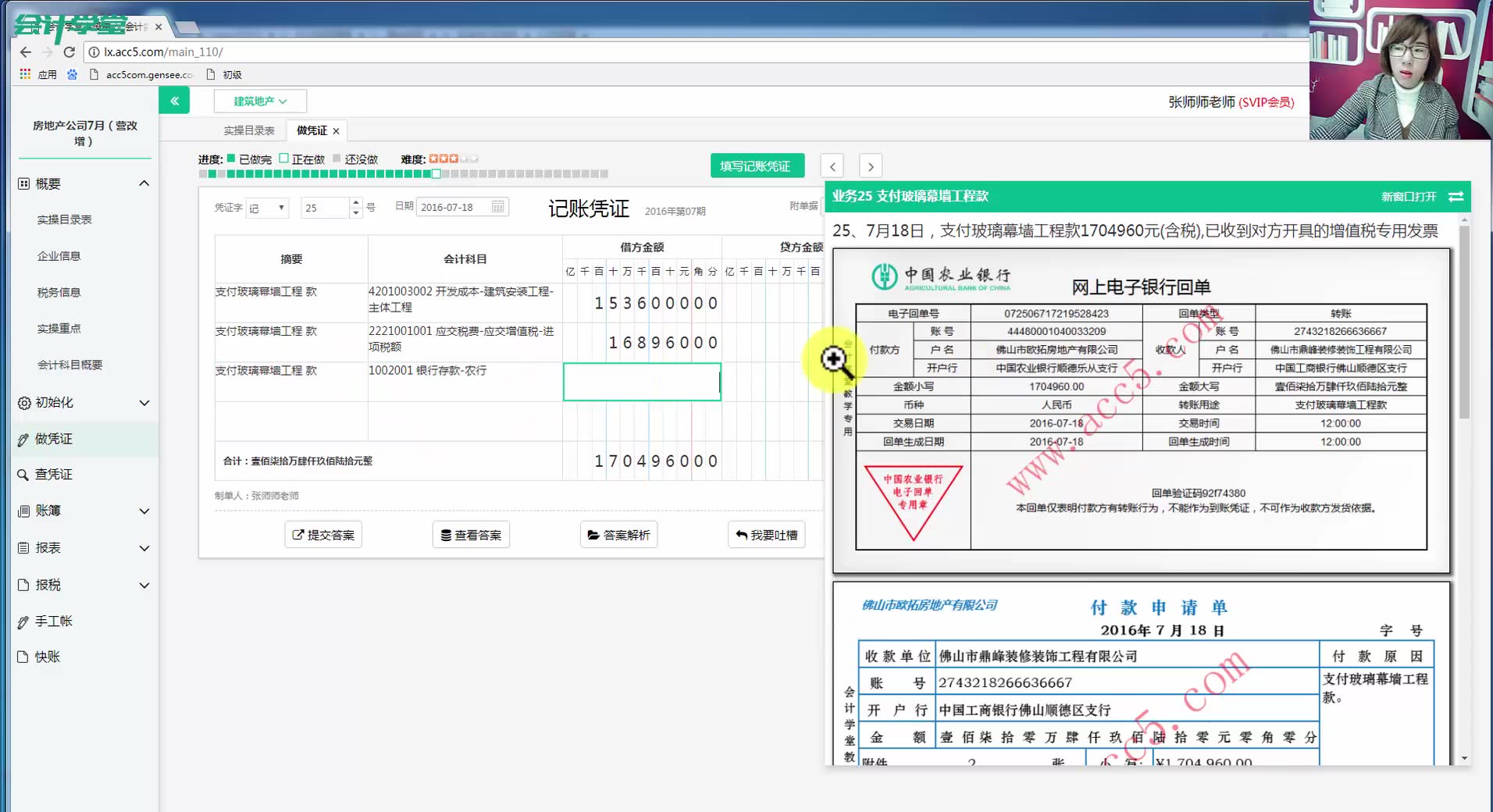Image resolution: width=1493 pixels, height=812 pixels.
Task: Click the bank receipt thumbnail image
Action: click(x=1142, y=411)
